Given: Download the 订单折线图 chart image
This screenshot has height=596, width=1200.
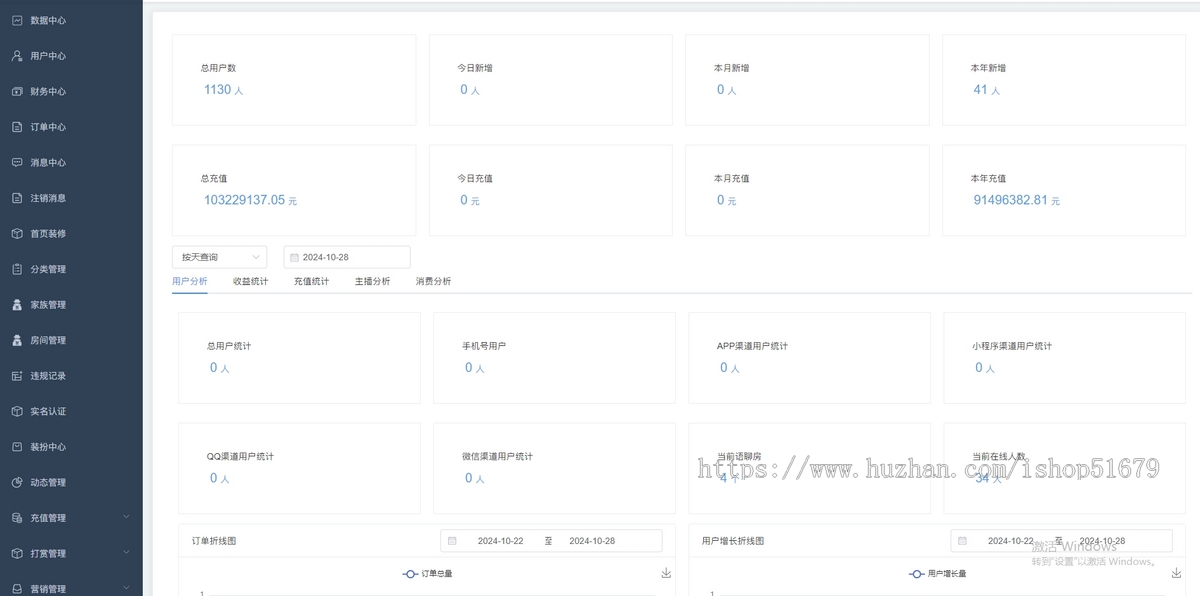Looking at the screenshot, I should 666,573.
